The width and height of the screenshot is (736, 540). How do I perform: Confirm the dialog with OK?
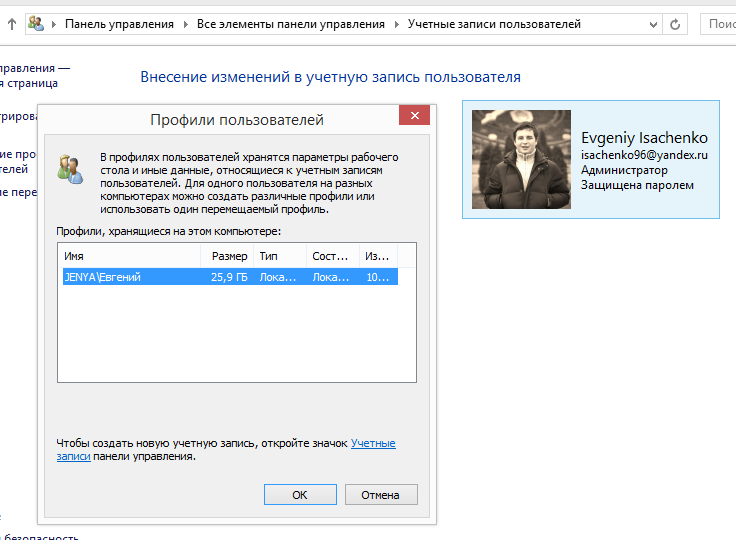pos(300,495)
